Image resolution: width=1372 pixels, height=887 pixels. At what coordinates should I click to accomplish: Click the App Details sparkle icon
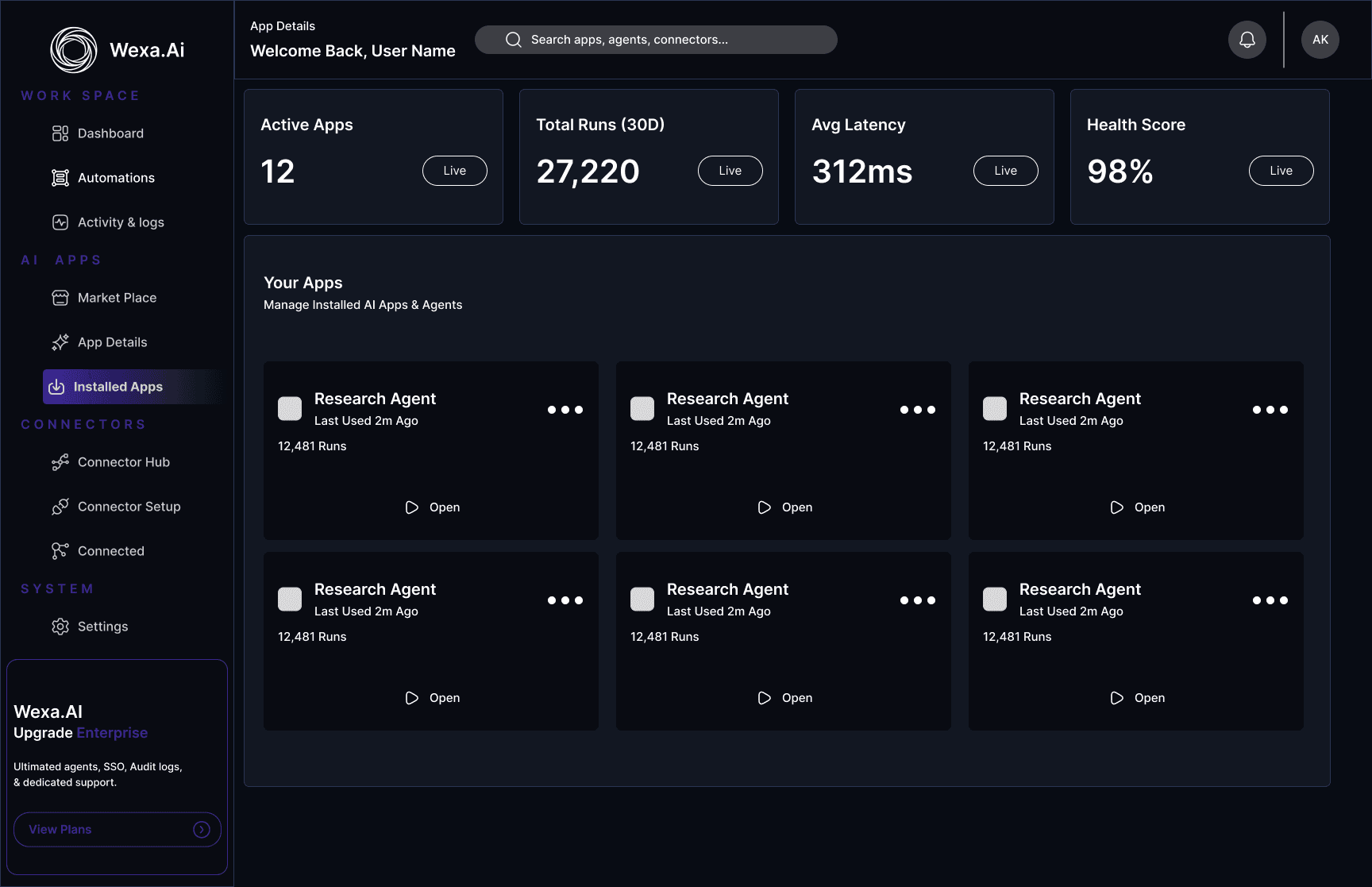pos(60,342)
